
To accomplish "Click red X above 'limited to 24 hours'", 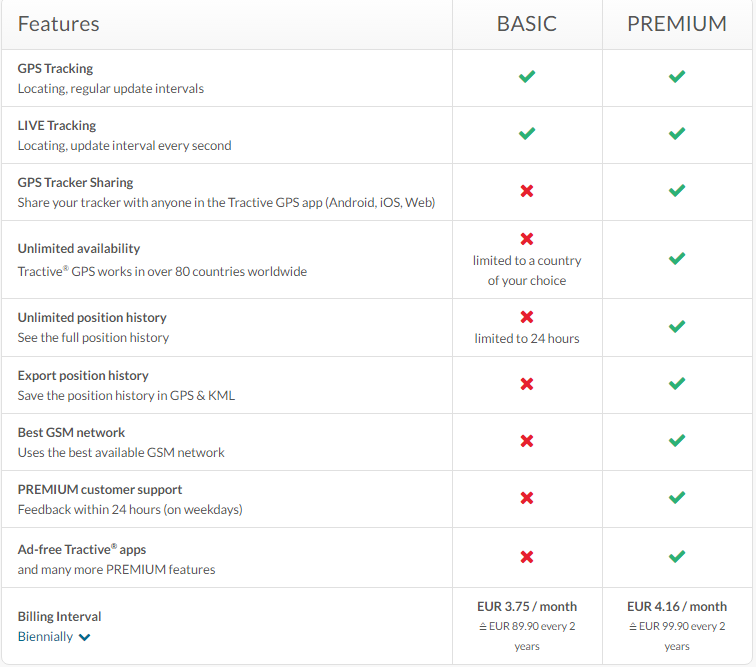I will tap(526, 317).
